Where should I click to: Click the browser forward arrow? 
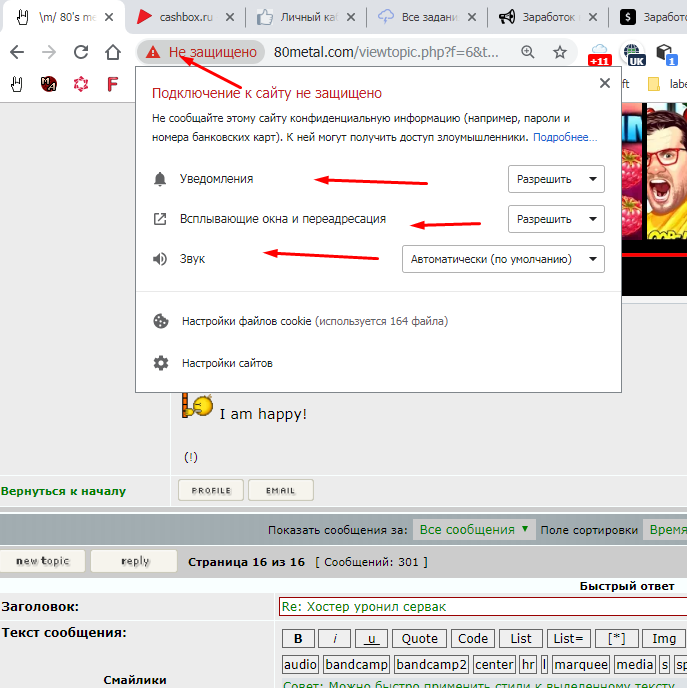tap(49, 52)
